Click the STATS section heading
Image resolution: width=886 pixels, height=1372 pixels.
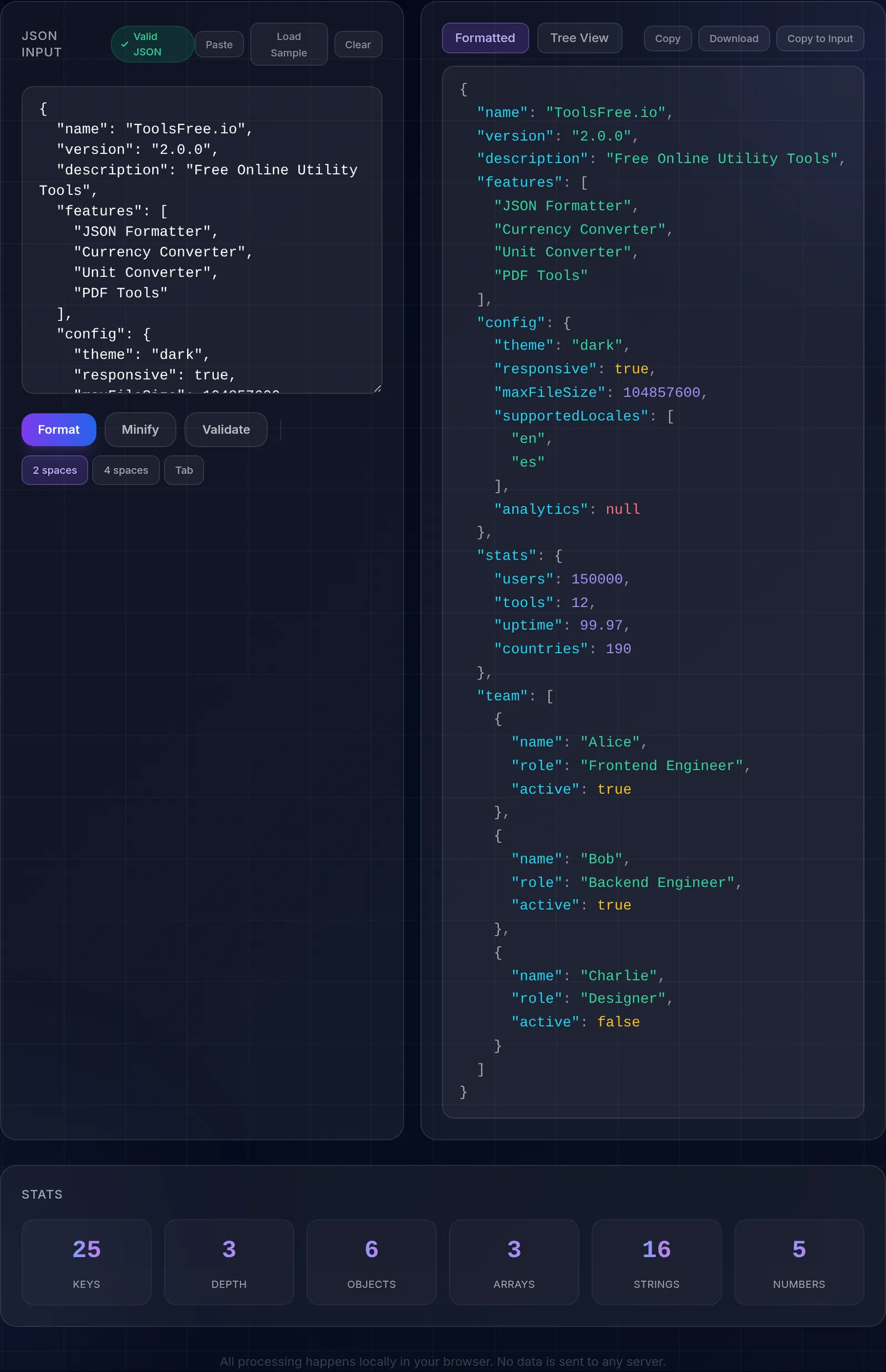click(42, 1194)
